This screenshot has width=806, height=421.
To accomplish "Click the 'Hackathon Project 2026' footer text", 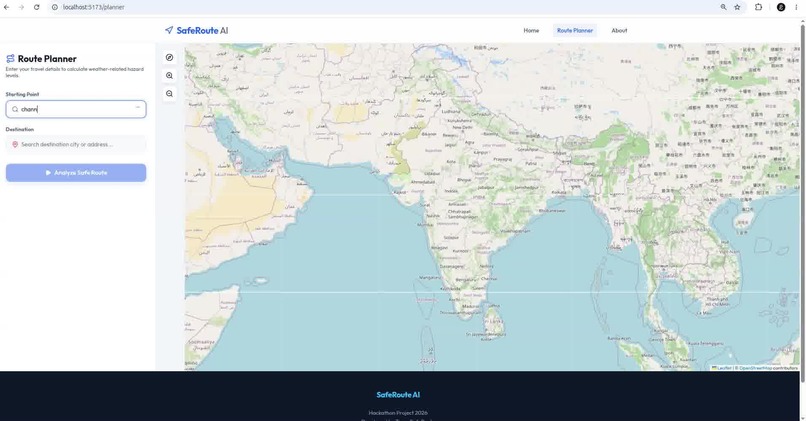I will 398,413.
